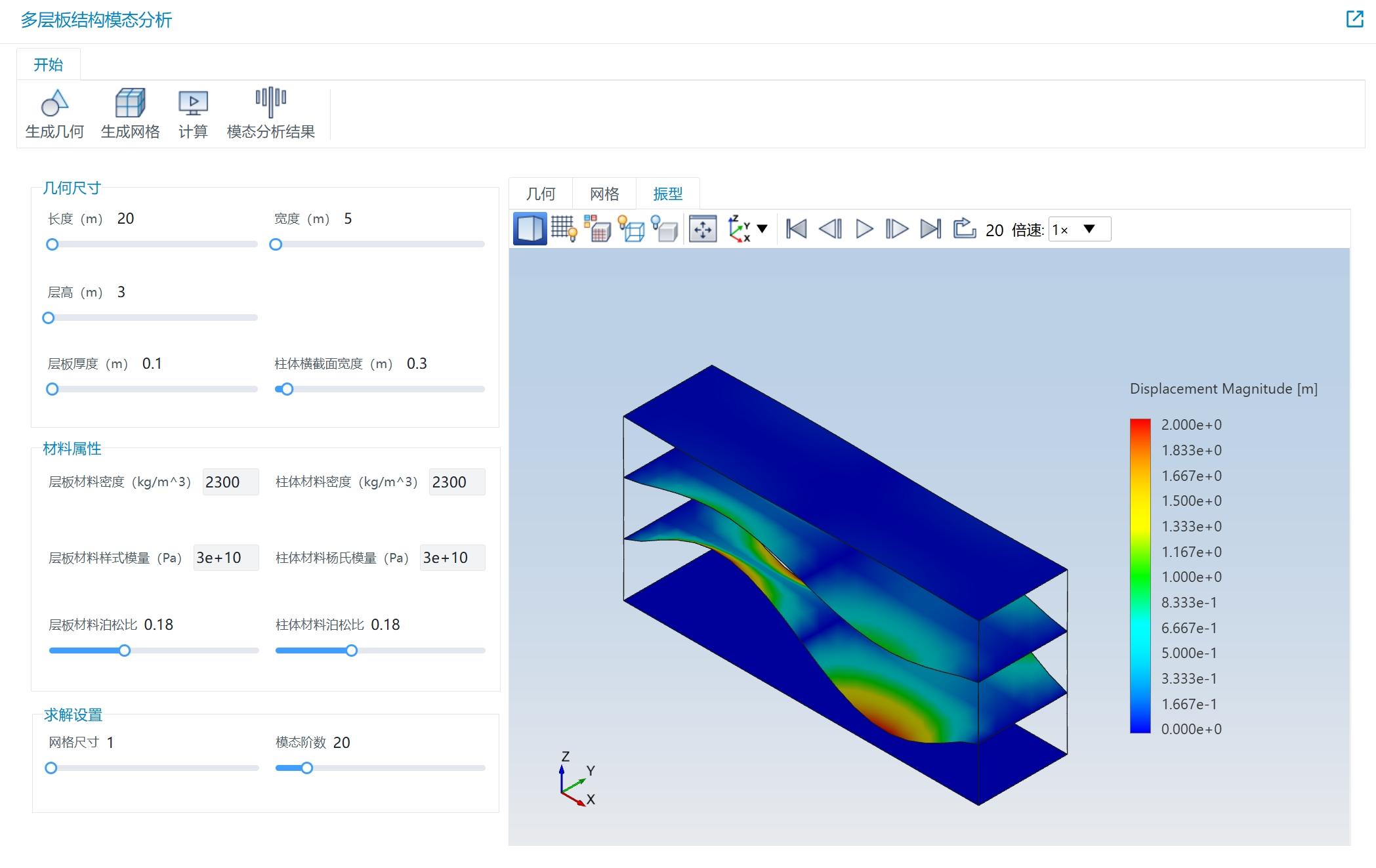Click the frame number 20 in toolbar
Image resolution: width=1376 pixels, height=868 pixels.
(x=994, y=230)
